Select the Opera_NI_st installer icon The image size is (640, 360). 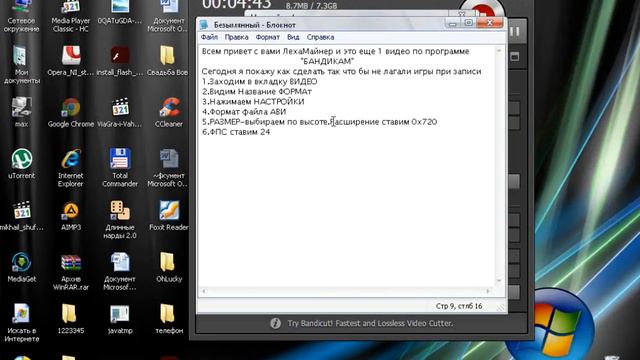point(71,56)
